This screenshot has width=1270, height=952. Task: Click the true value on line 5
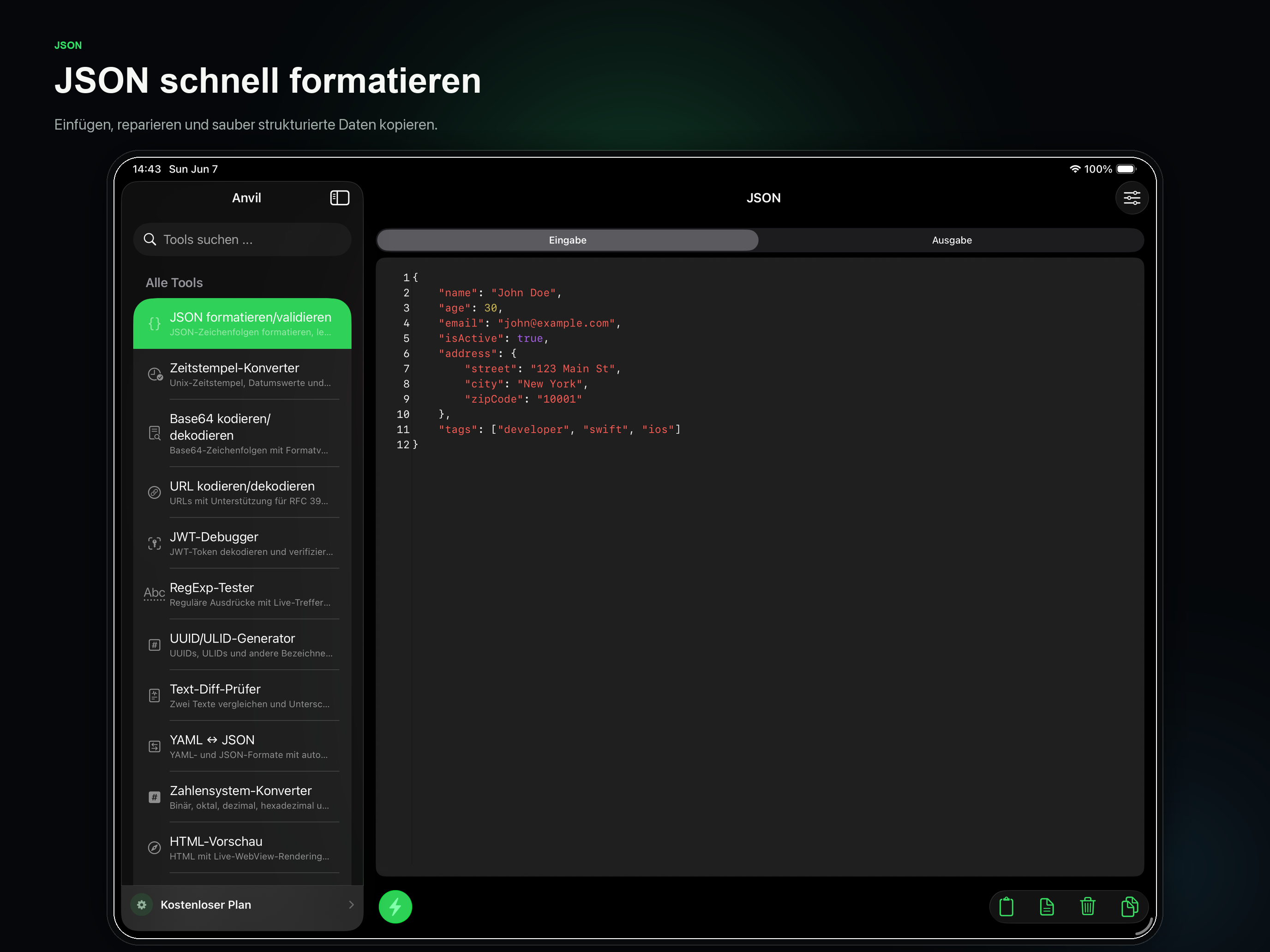pos(529,339)
